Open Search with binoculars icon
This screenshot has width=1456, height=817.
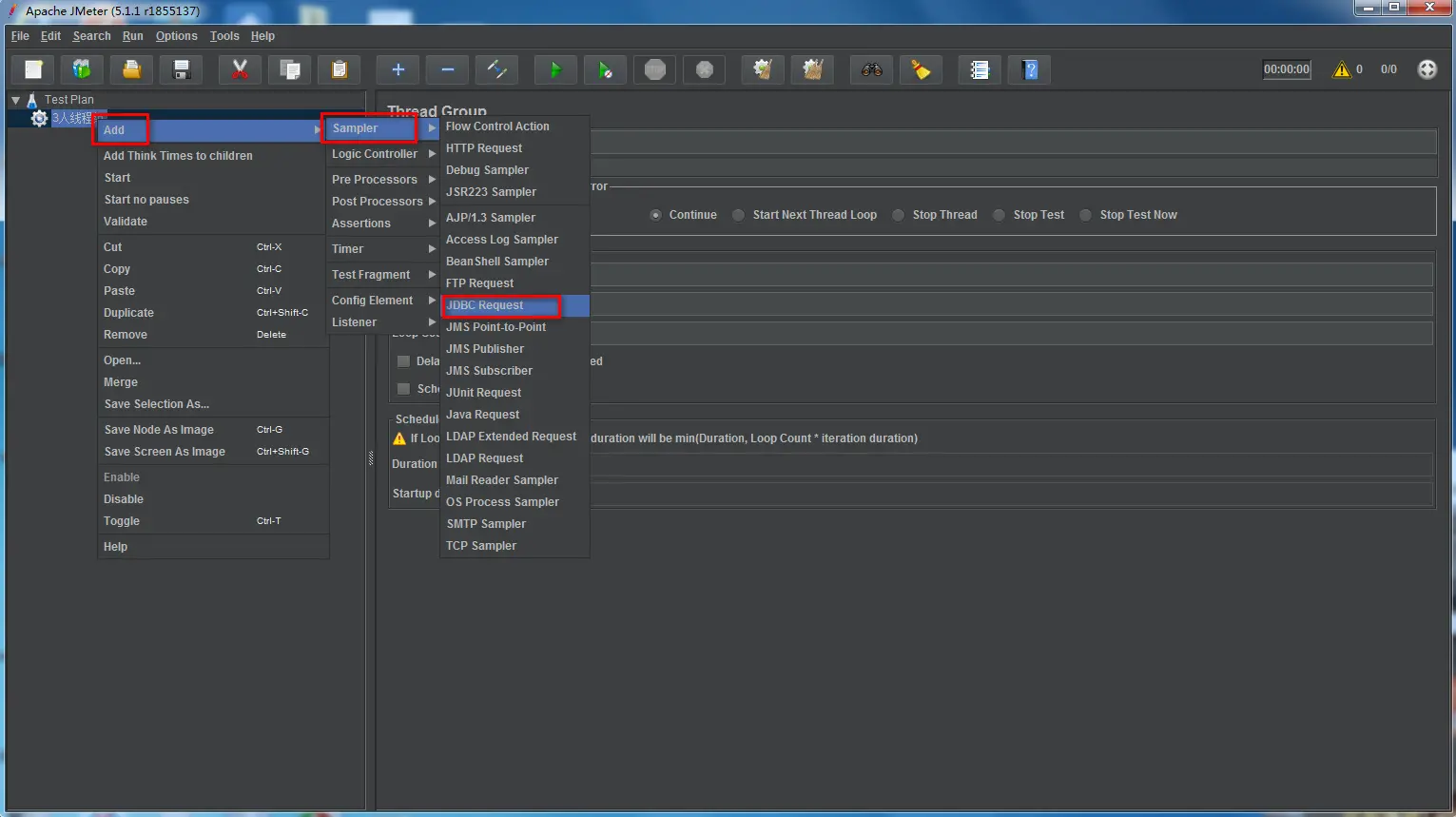coord(871,69)
